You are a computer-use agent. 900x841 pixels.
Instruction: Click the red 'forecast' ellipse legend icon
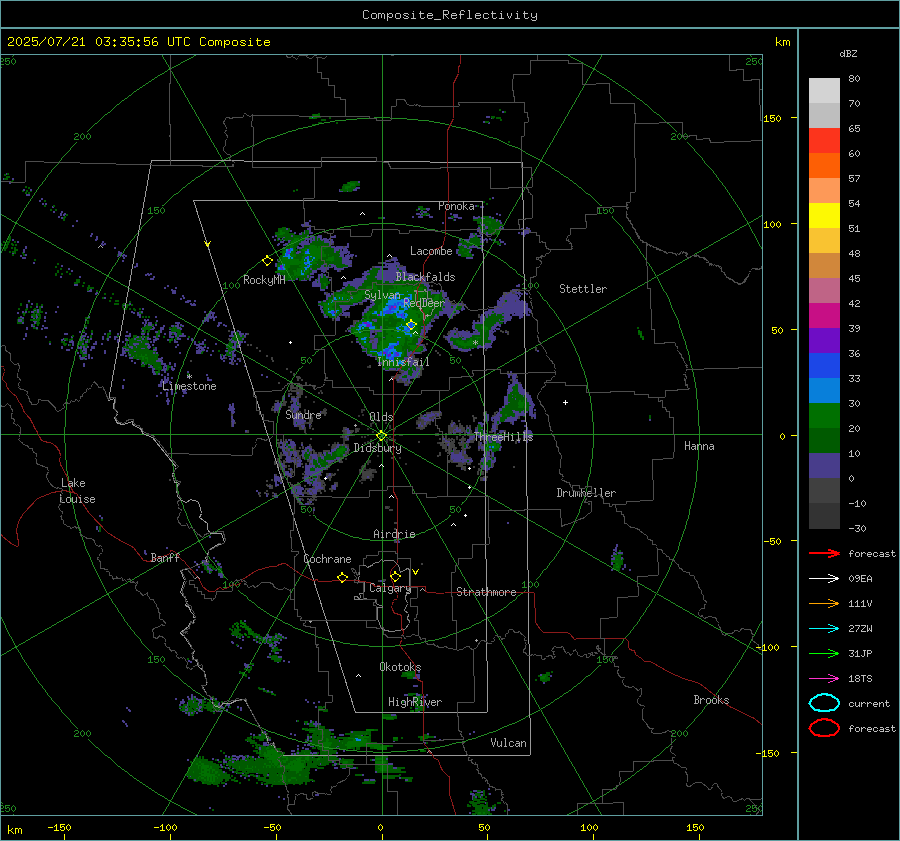pyautogui.click(x=824, y=728)
